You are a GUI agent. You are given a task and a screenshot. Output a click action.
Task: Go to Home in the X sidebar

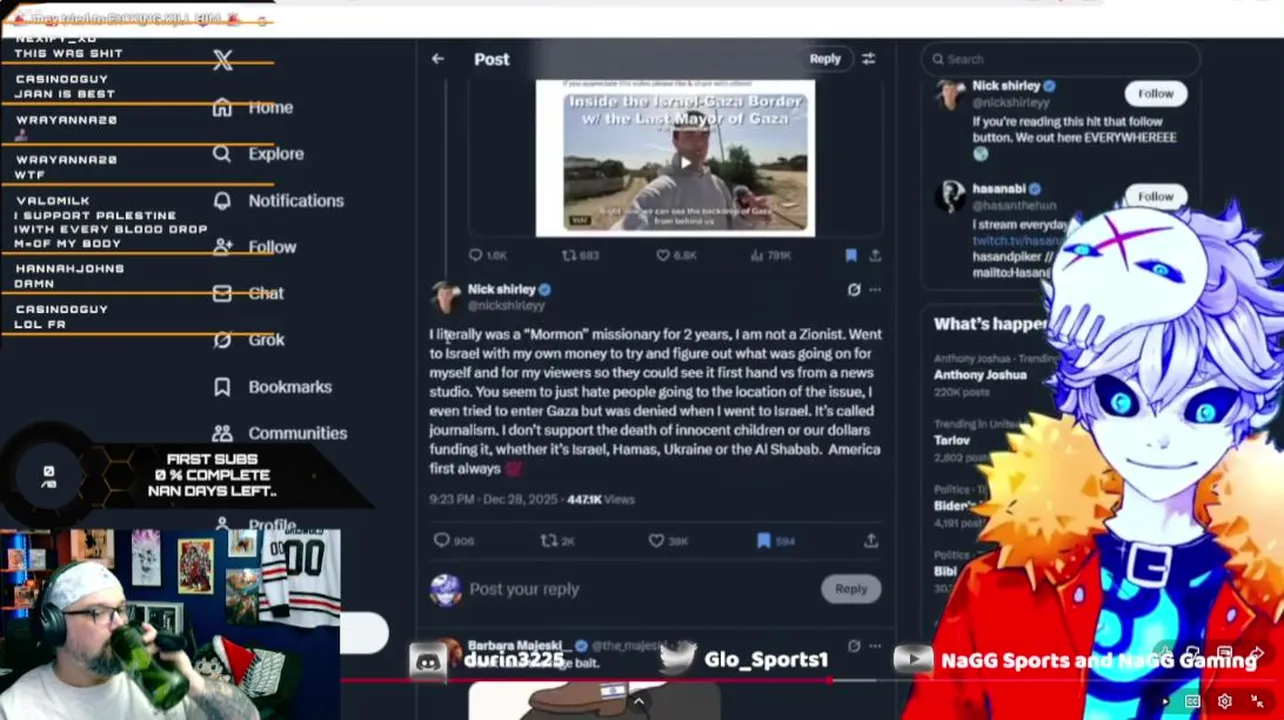point(253,107)
